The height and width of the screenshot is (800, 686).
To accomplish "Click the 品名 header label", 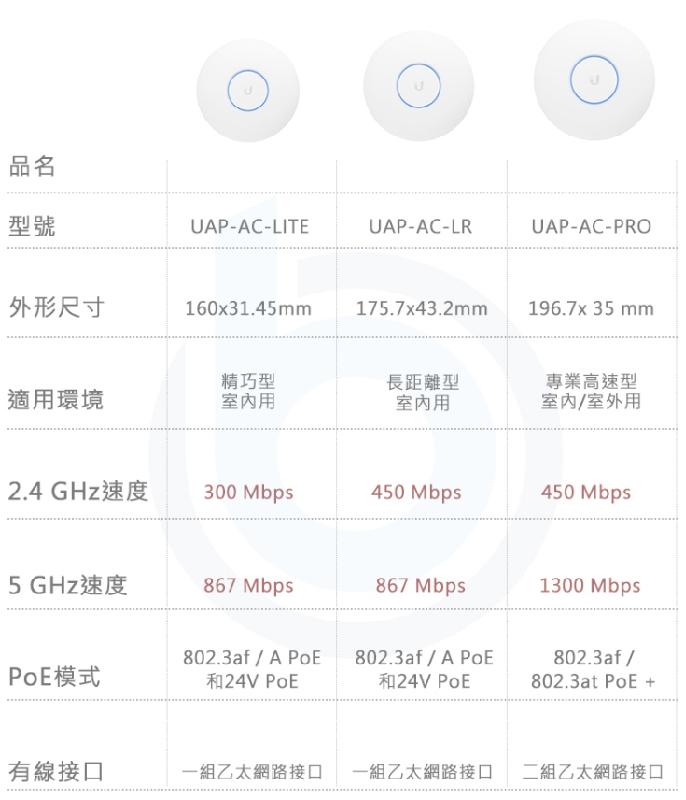I will click(x=32, y=166).
